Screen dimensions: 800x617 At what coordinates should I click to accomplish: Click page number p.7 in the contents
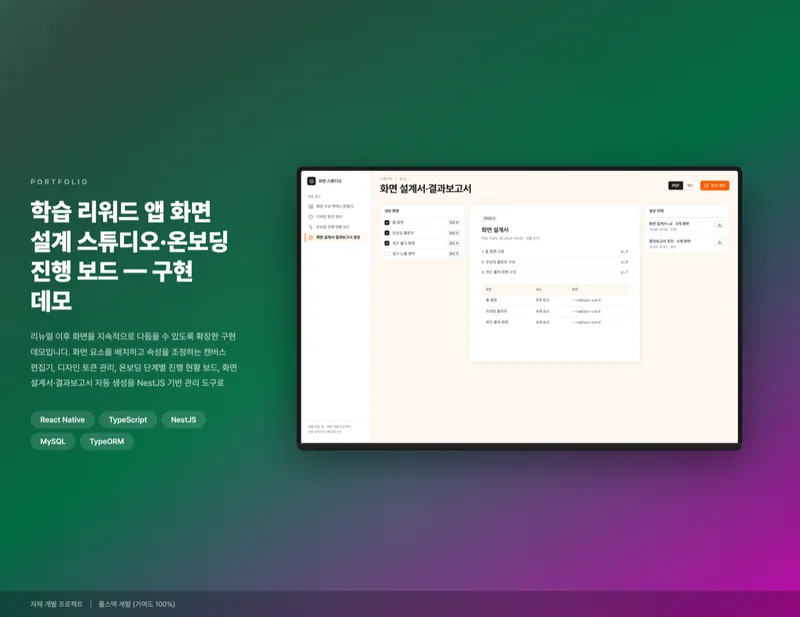624,272
